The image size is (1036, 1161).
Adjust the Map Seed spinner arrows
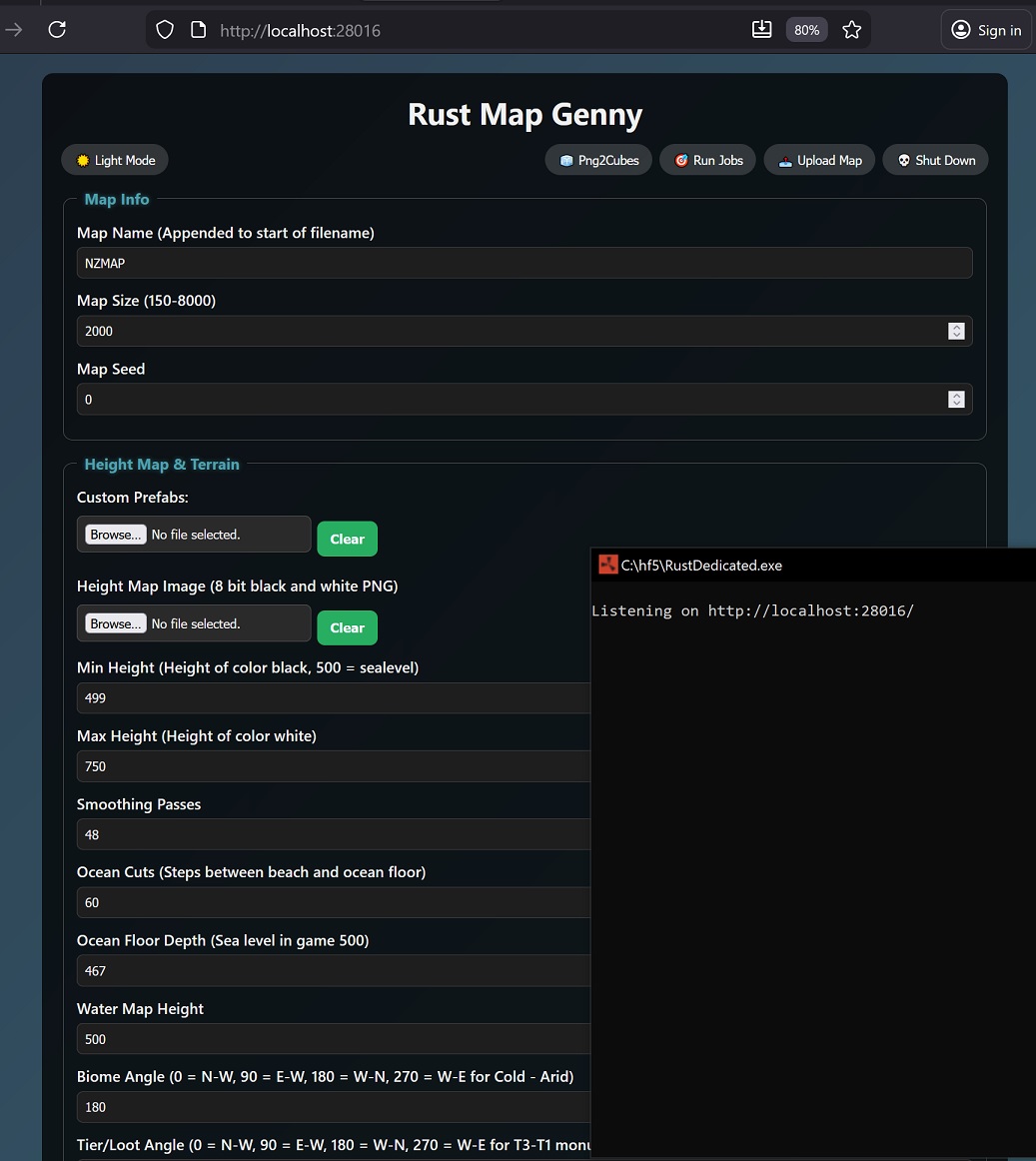(956, 399)
